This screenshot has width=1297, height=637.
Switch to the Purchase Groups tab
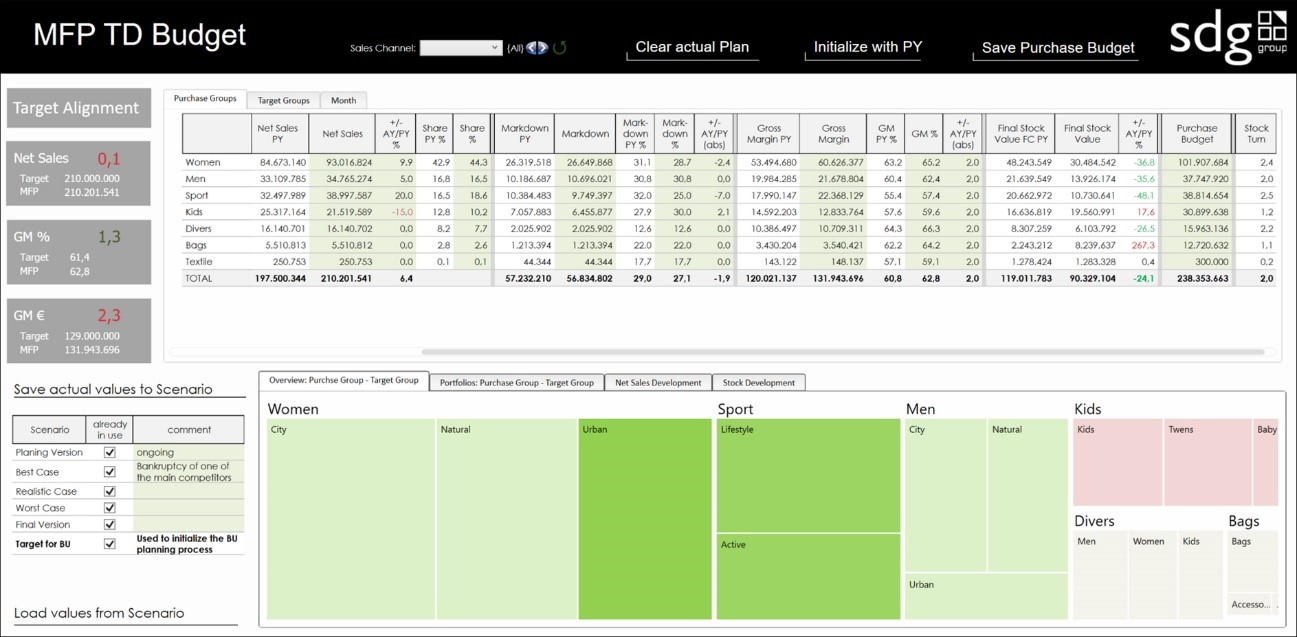click(205, 99)
